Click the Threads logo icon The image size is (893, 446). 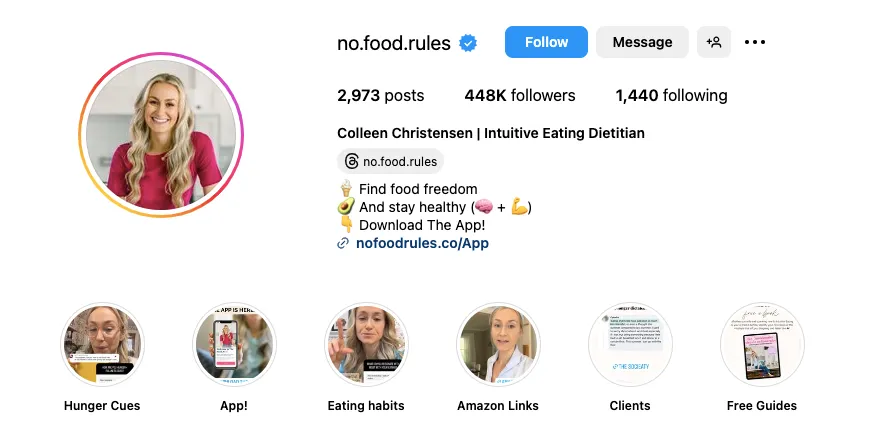tap(351, 161)
